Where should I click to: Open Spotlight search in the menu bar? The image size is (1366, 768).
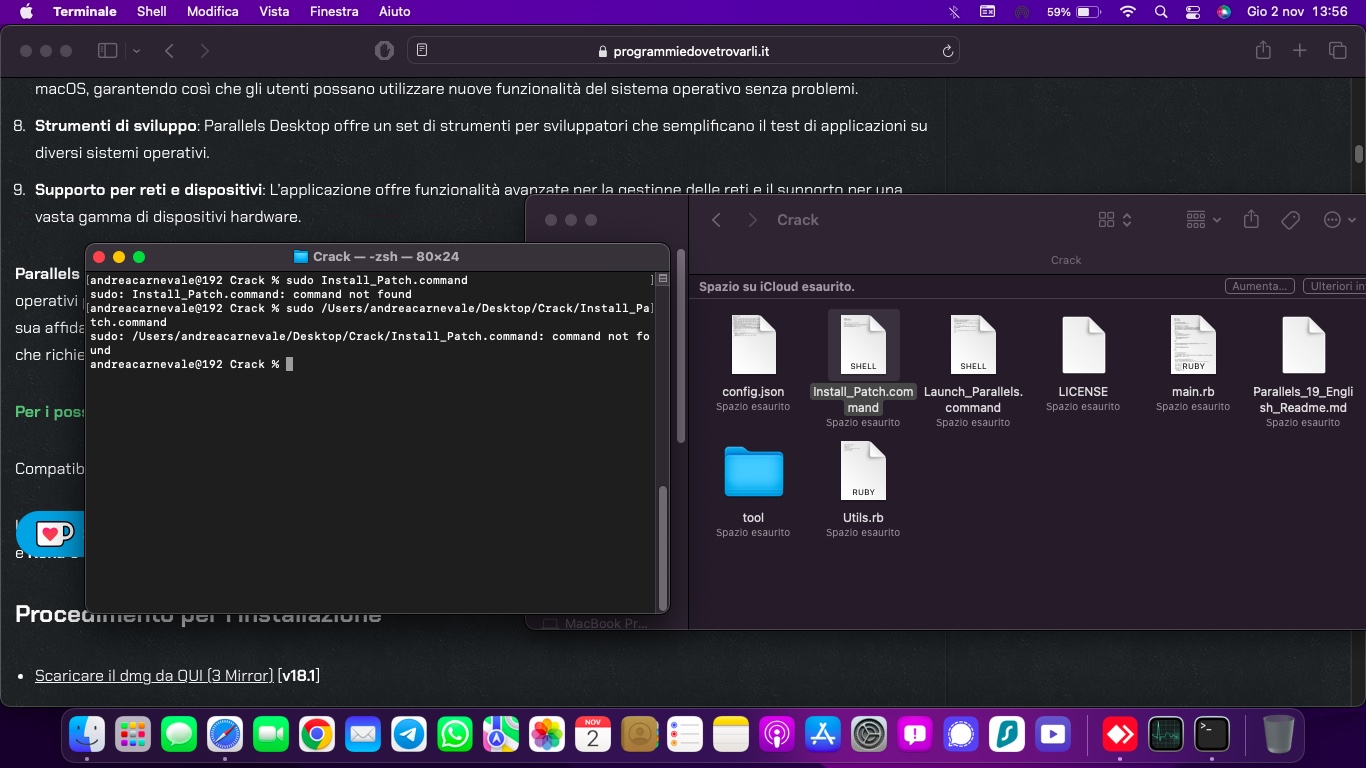(x=1161, y=12)
